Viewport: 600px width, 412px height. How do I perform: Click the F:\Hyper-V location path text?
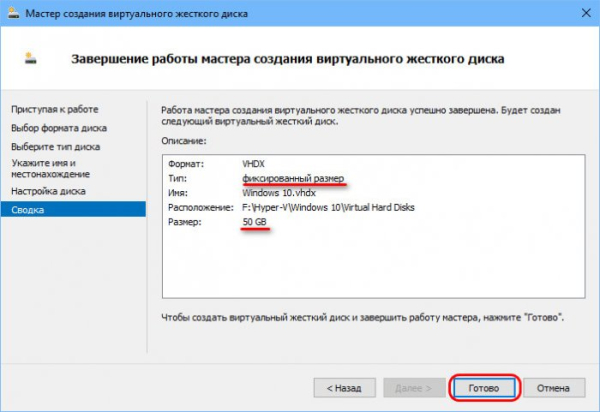pos(328,206)
